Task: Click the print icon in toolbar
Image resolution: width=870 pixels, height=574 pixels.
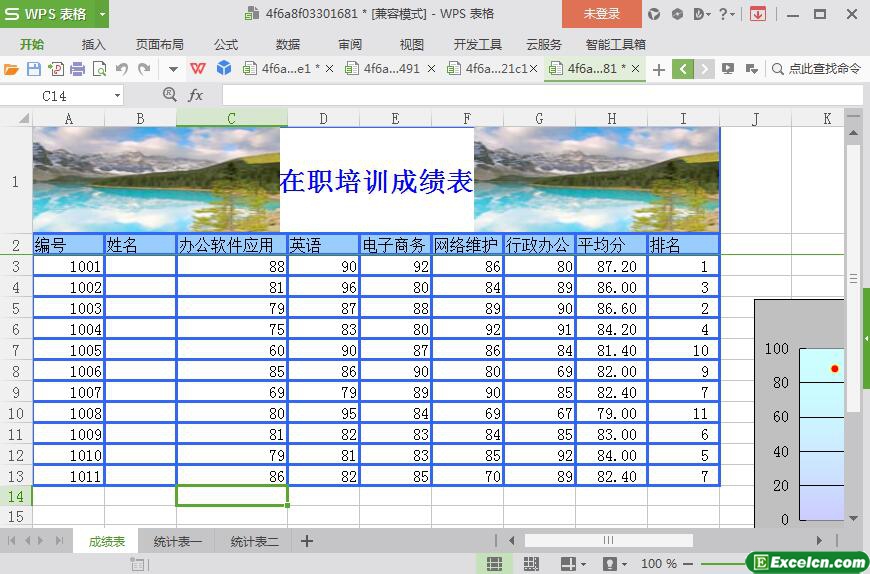Action: pos(78,69)
